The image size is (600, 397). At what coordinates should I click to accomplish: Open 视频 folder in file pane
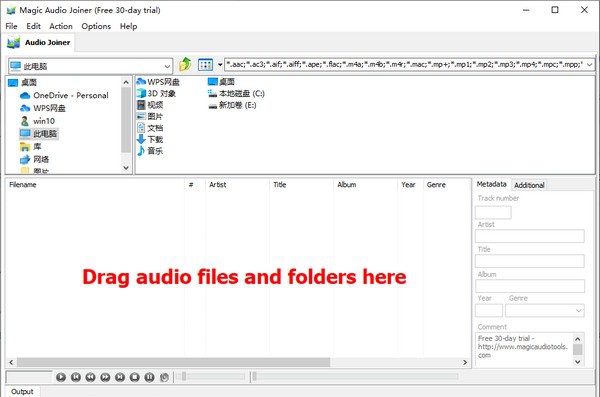click(x=150, y=105)
